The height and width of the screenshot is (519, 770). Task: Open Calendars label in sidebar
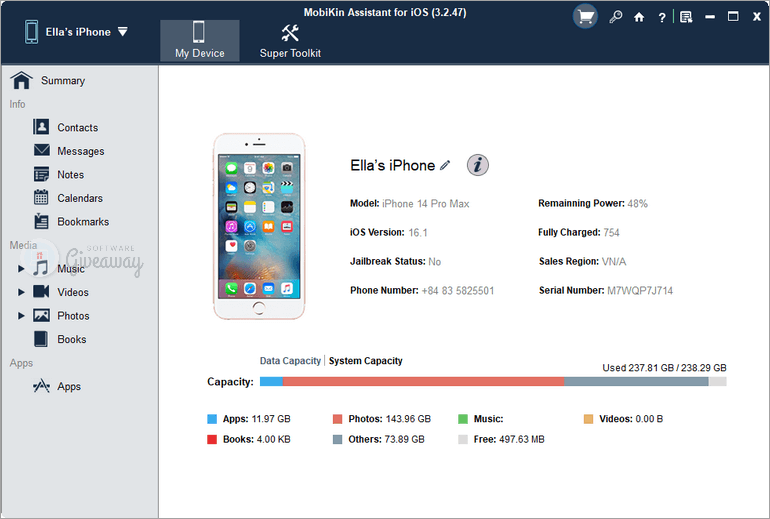(80, 198)
